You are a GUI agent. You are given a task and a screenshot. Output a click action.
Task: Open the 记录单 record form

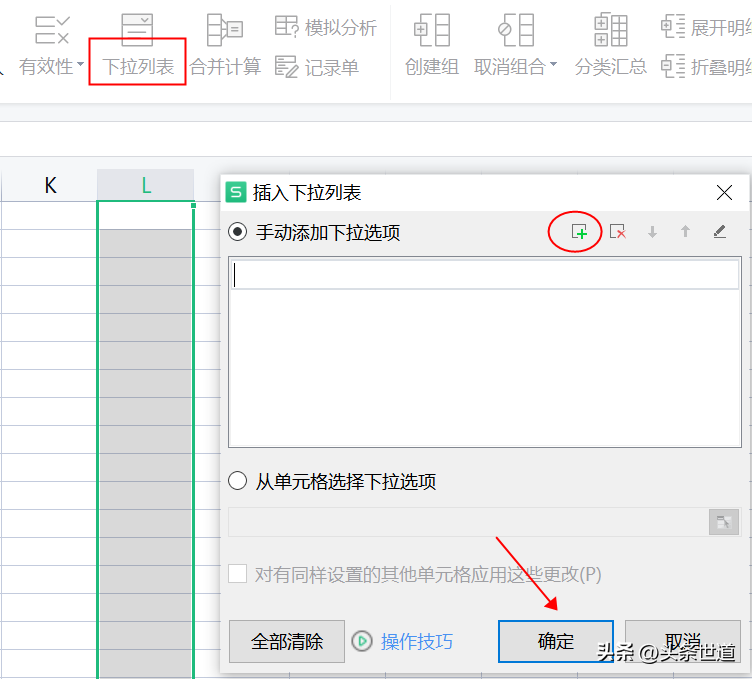point(317,67)
